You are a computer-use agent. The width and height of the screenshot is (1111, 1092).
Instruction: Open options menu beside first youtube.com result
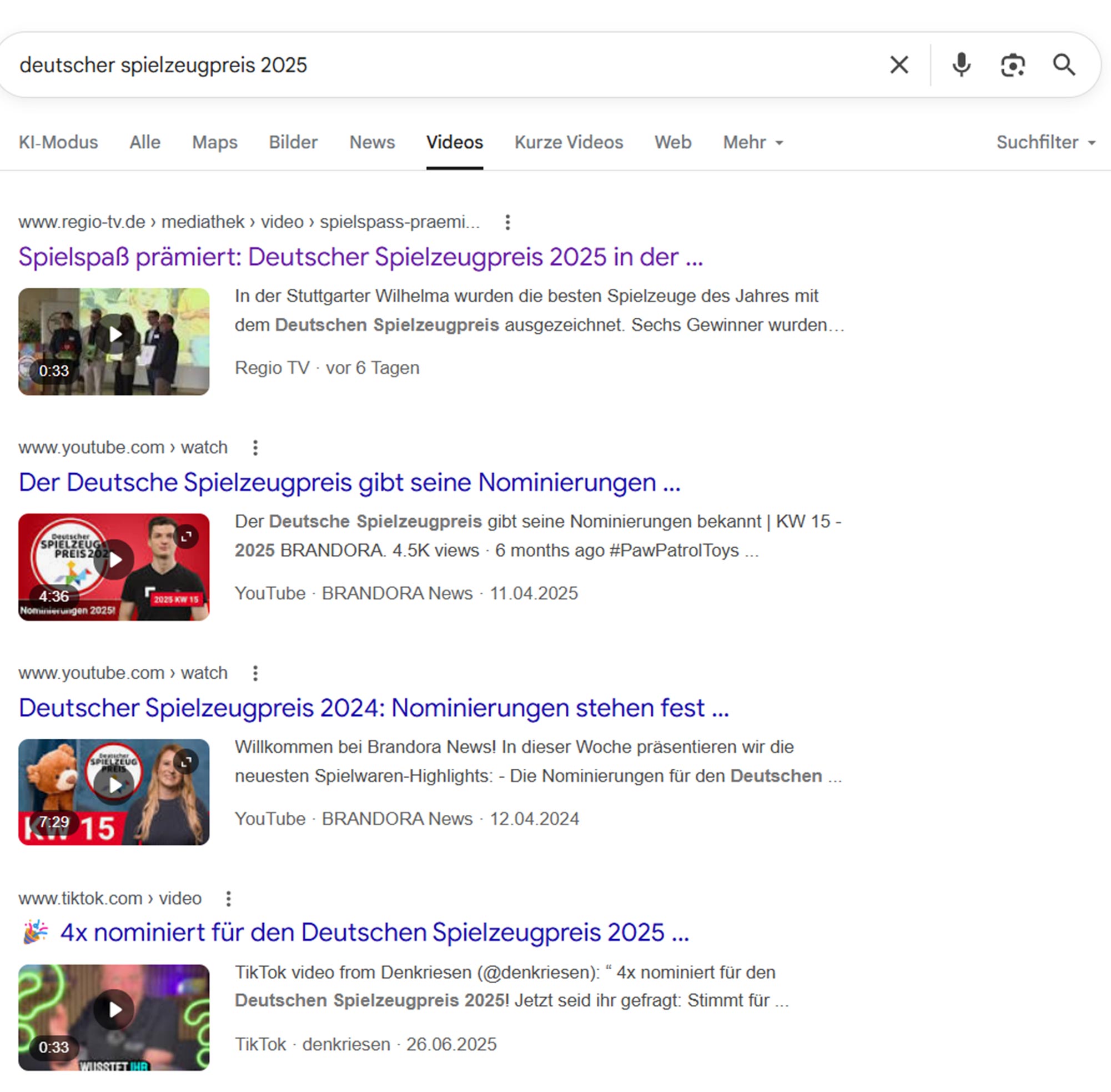coord(255,447)
